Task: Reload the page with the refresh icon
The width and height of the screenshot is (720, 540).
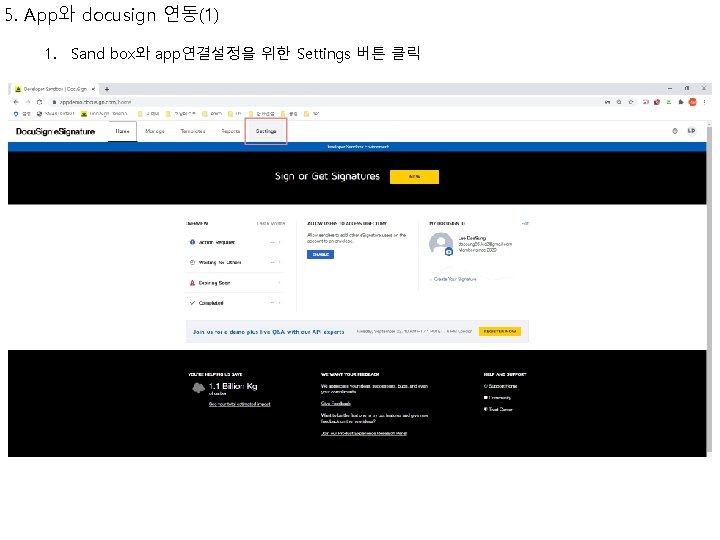Action: tap(39, 102)
